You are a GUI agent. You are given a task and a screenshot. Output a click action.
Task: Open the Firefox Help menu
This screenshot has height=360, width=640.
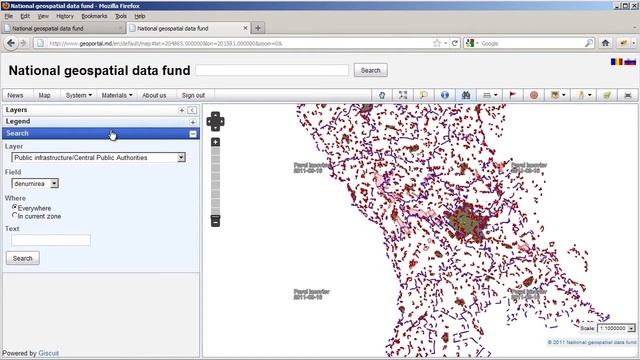point(140,16)
